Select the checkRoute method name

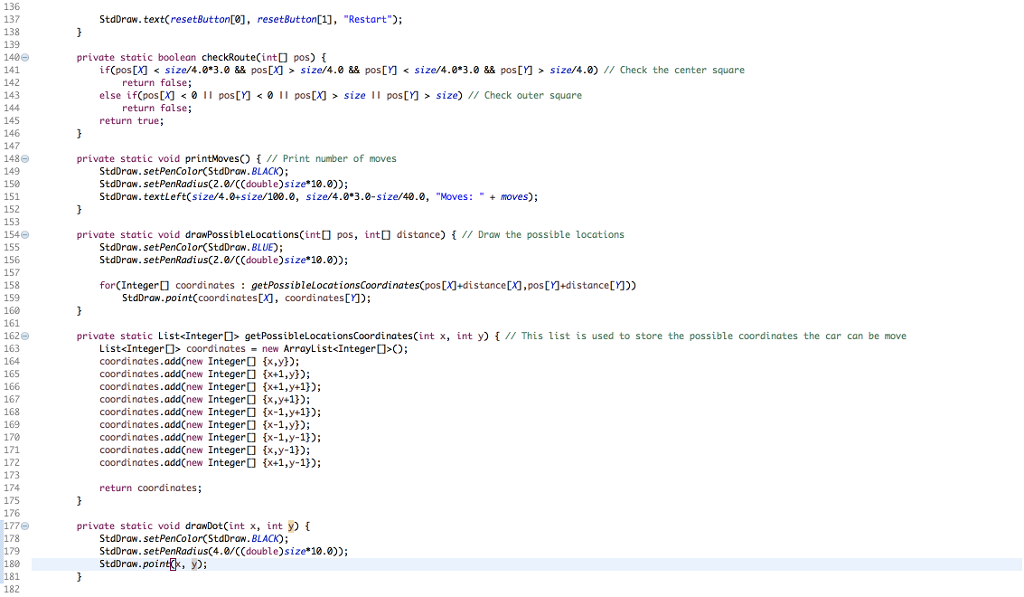(232, 57)
